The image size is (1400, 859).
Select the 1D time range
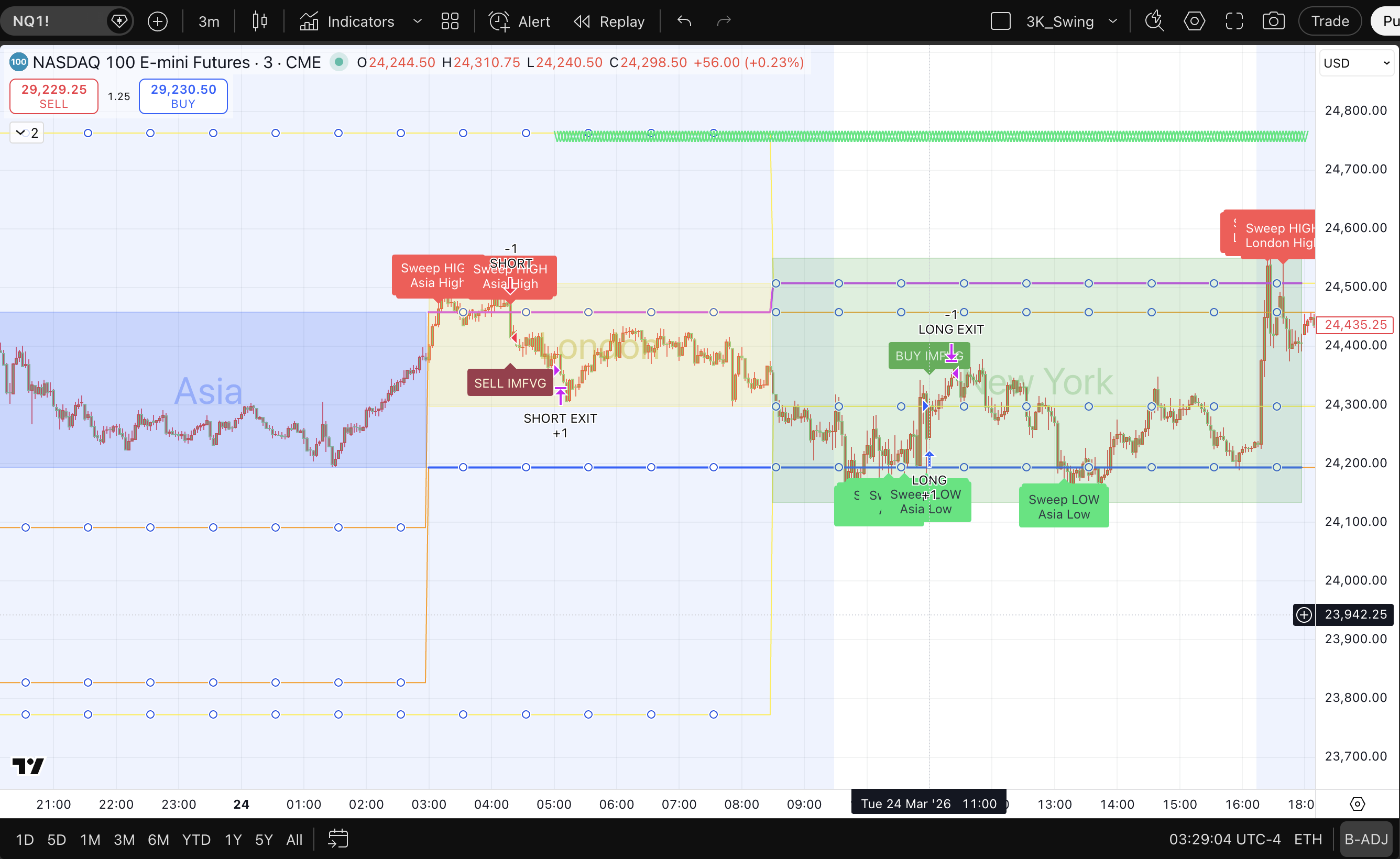(25, 839)
